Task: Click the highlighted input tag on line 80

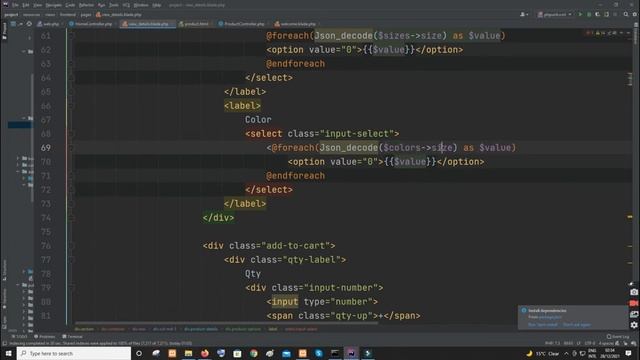Action: (285, 302)
